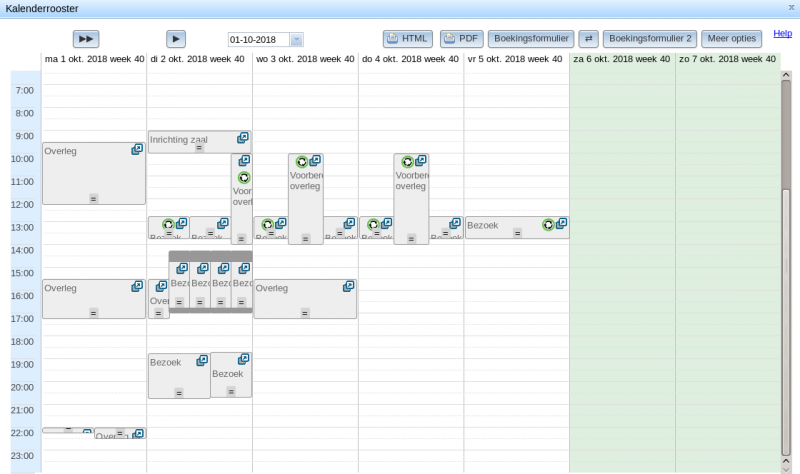Select the do 4 okt. 2018 column header
This screenshot has width=800, height=474.
click(410, 59)
